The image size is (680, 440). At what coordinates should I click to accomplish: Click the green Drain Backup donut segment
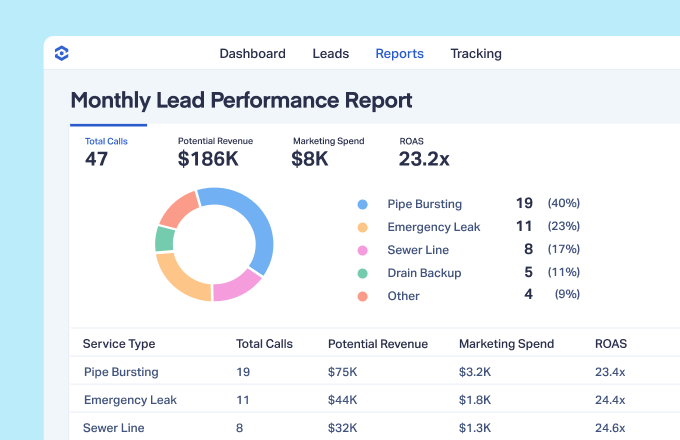point(164,239)
